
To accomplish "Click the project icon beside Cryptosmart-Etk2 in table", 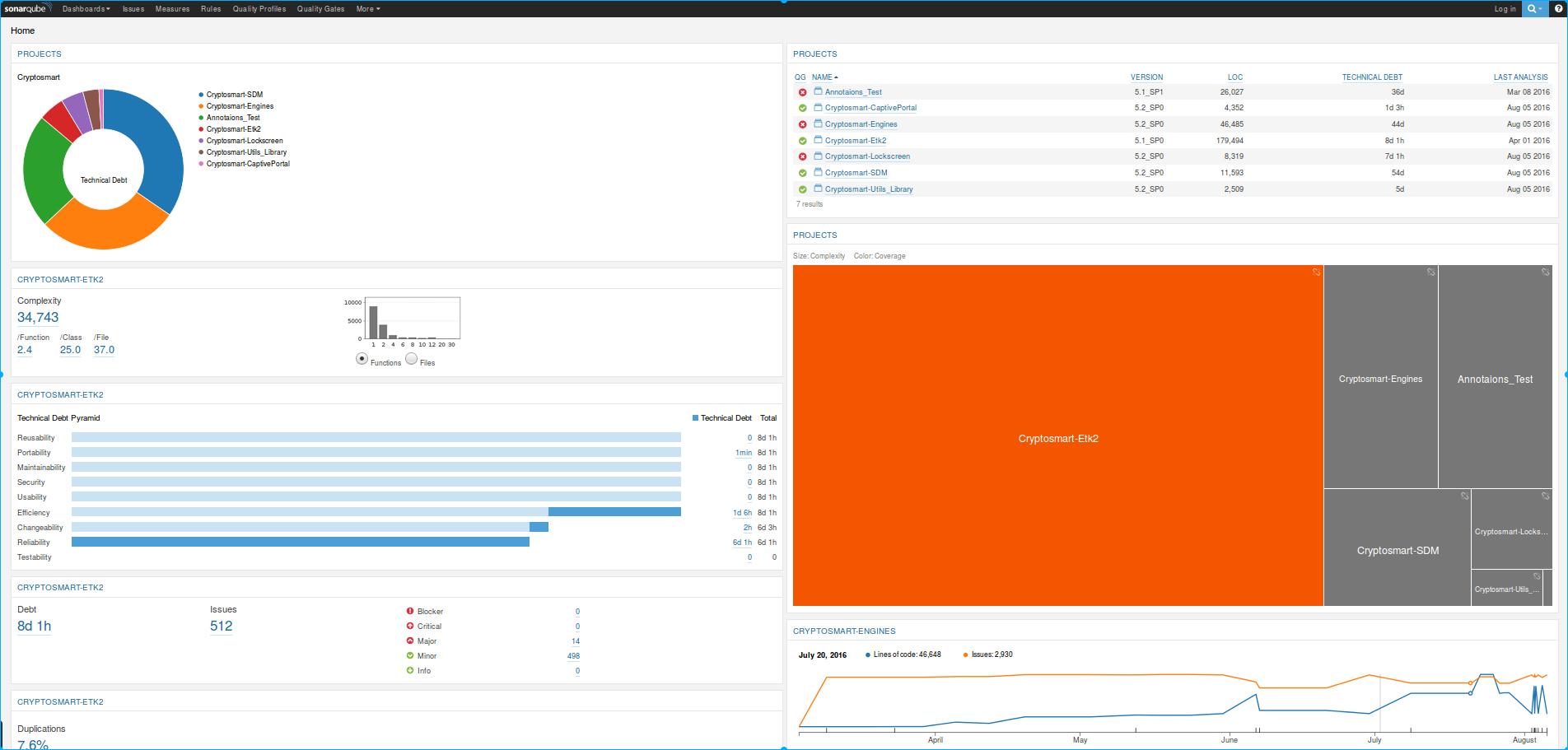I will coord(819,140).
